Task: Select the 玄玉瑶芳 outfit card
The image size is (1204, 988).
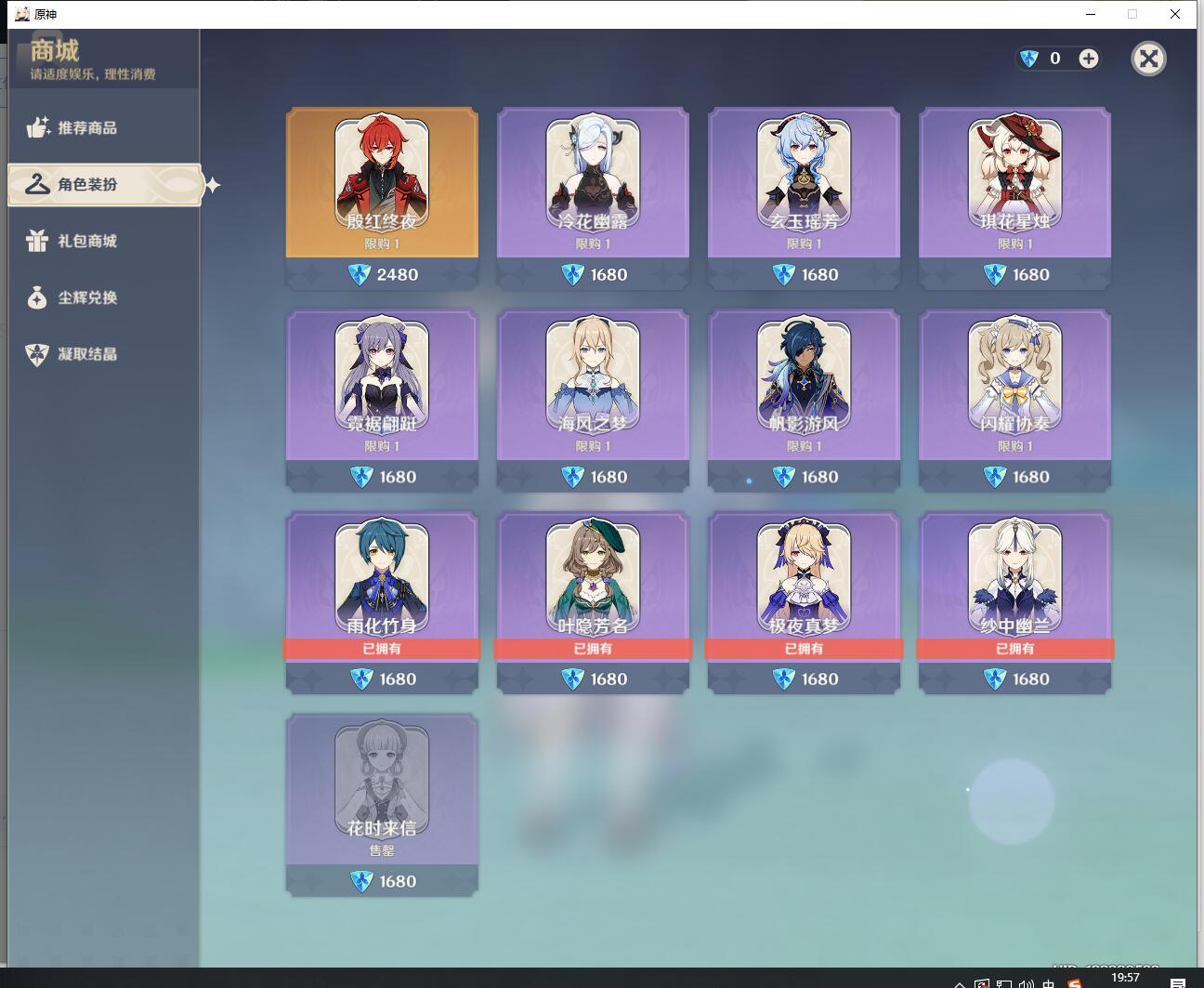Action: click(804, 199)
